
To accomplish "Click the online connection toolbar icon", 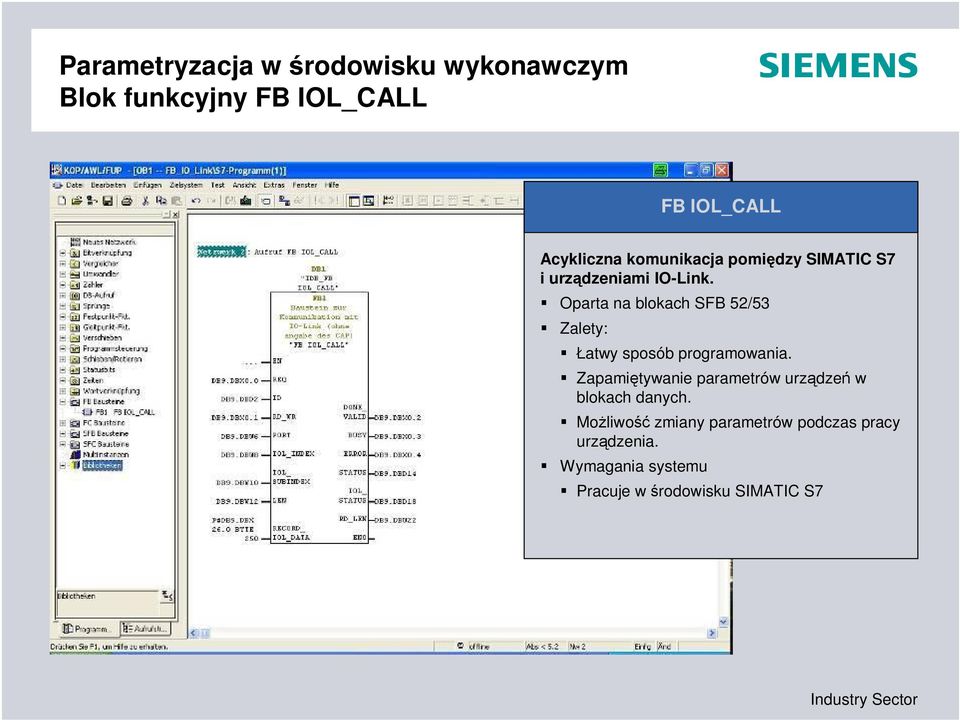I will (284, 200).
